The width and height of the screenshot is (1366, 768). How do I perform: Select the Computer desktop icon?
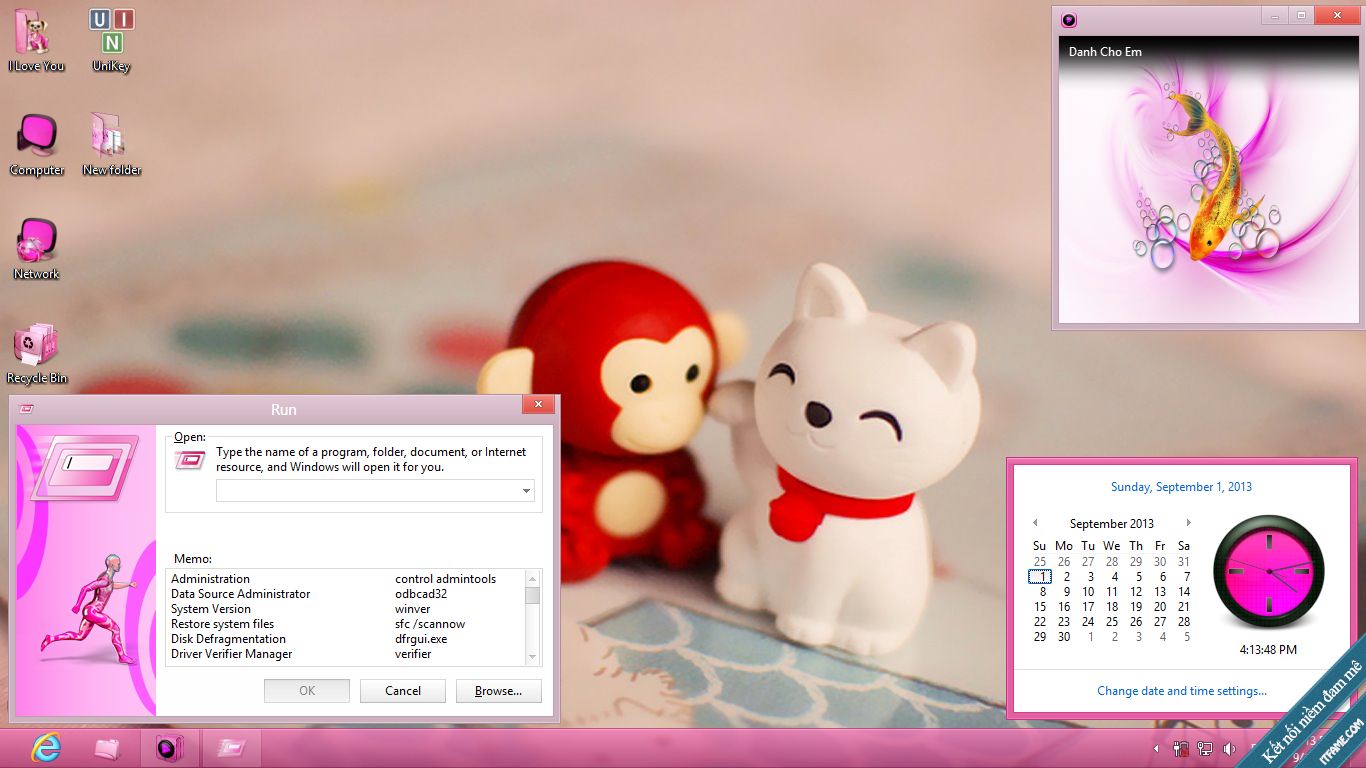coord(37,144)
